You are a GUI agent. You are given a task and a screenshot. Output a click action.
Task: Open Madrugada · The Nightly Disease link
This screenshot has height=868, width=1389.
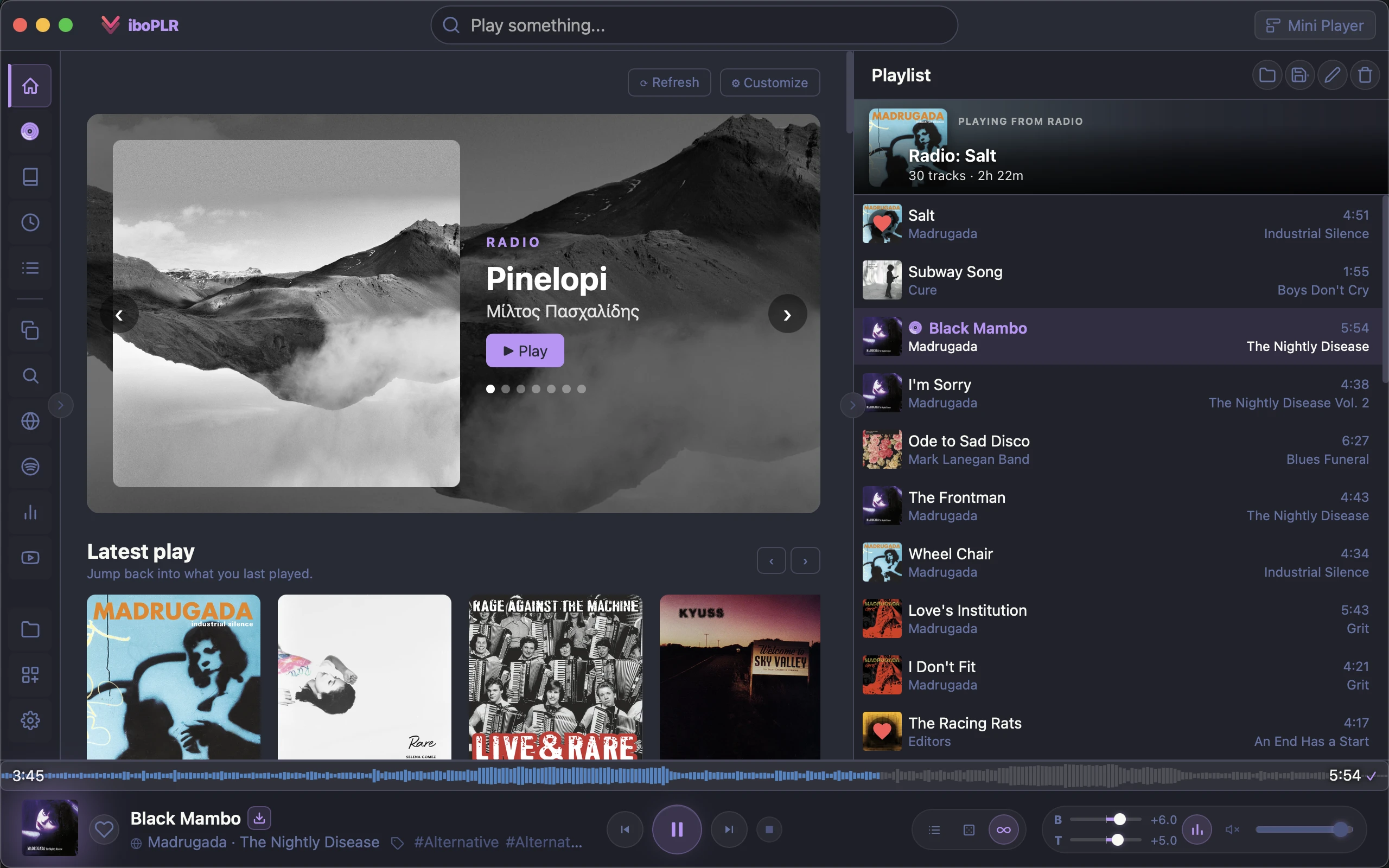(264, 842)
